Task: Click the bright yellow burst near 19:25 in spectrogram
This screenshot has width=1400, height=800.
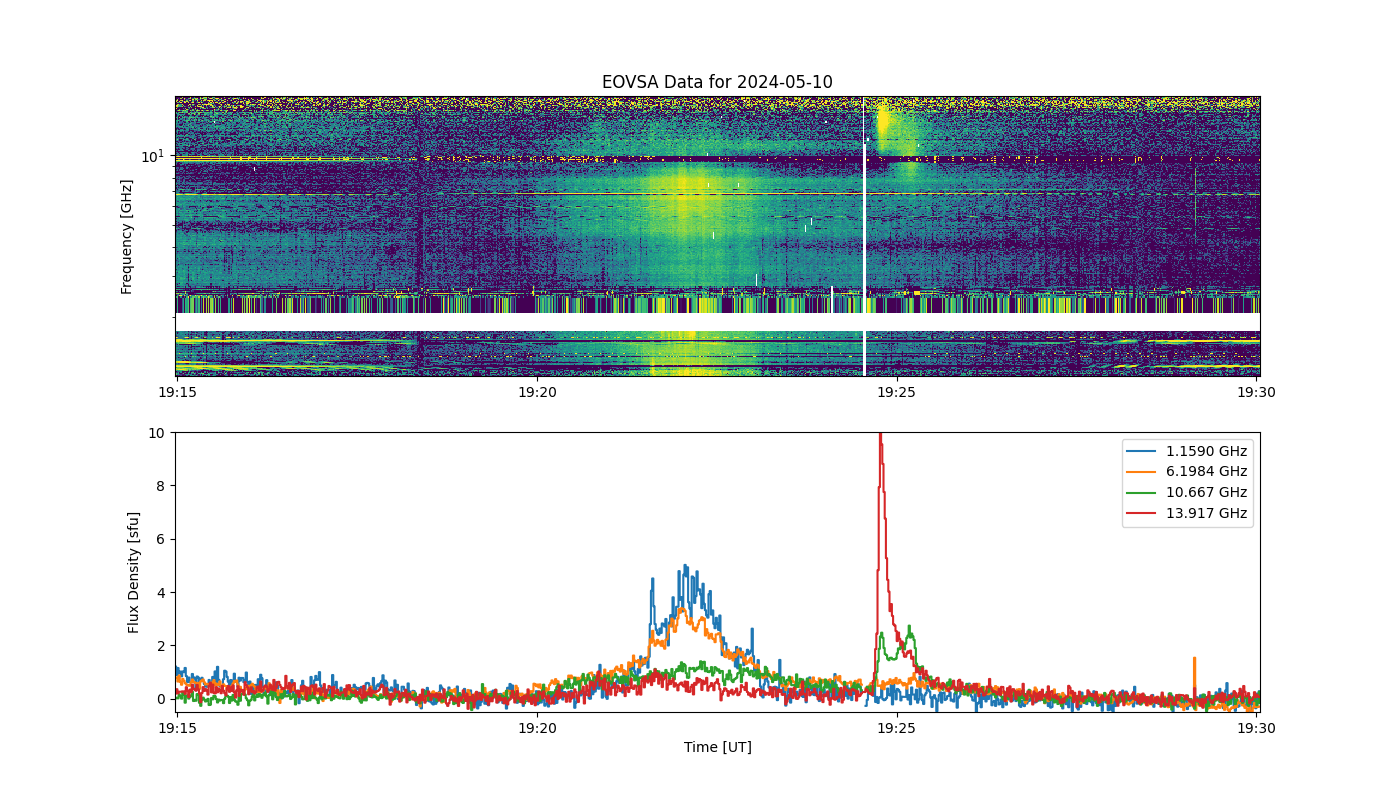Action: (883, 126)
